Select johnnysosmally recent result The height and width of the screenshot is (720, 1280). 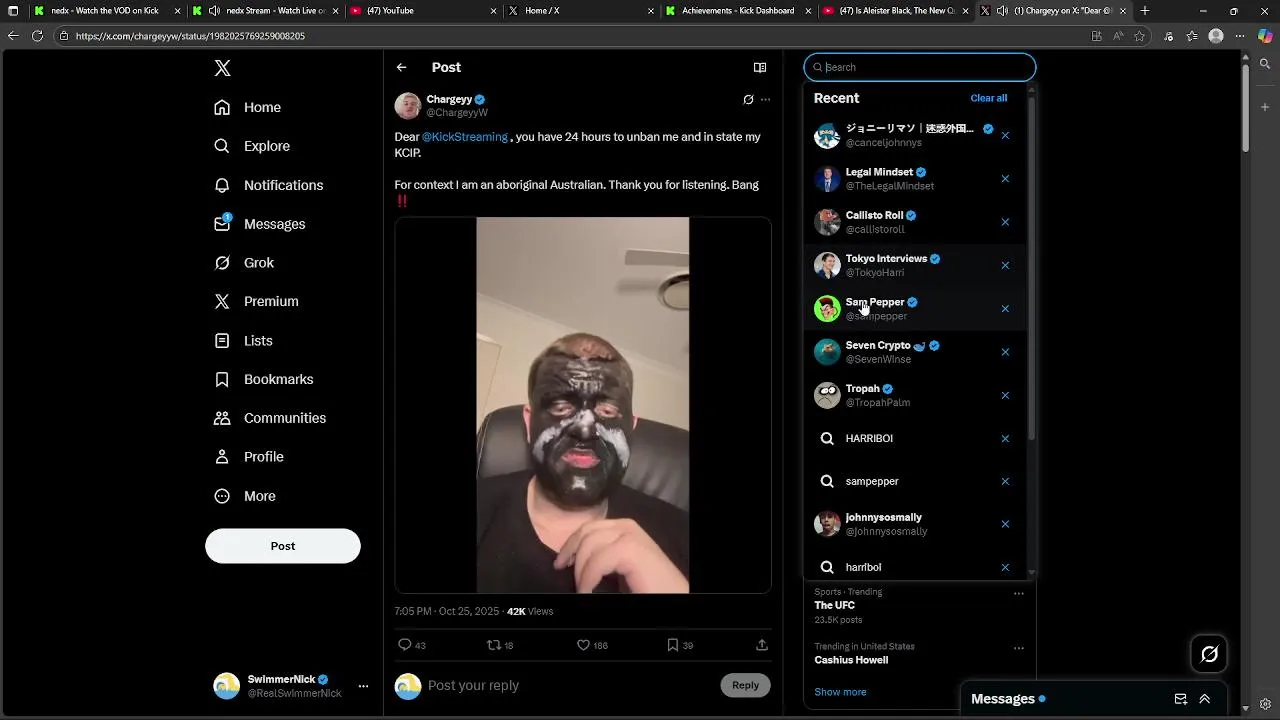point(915,524)
